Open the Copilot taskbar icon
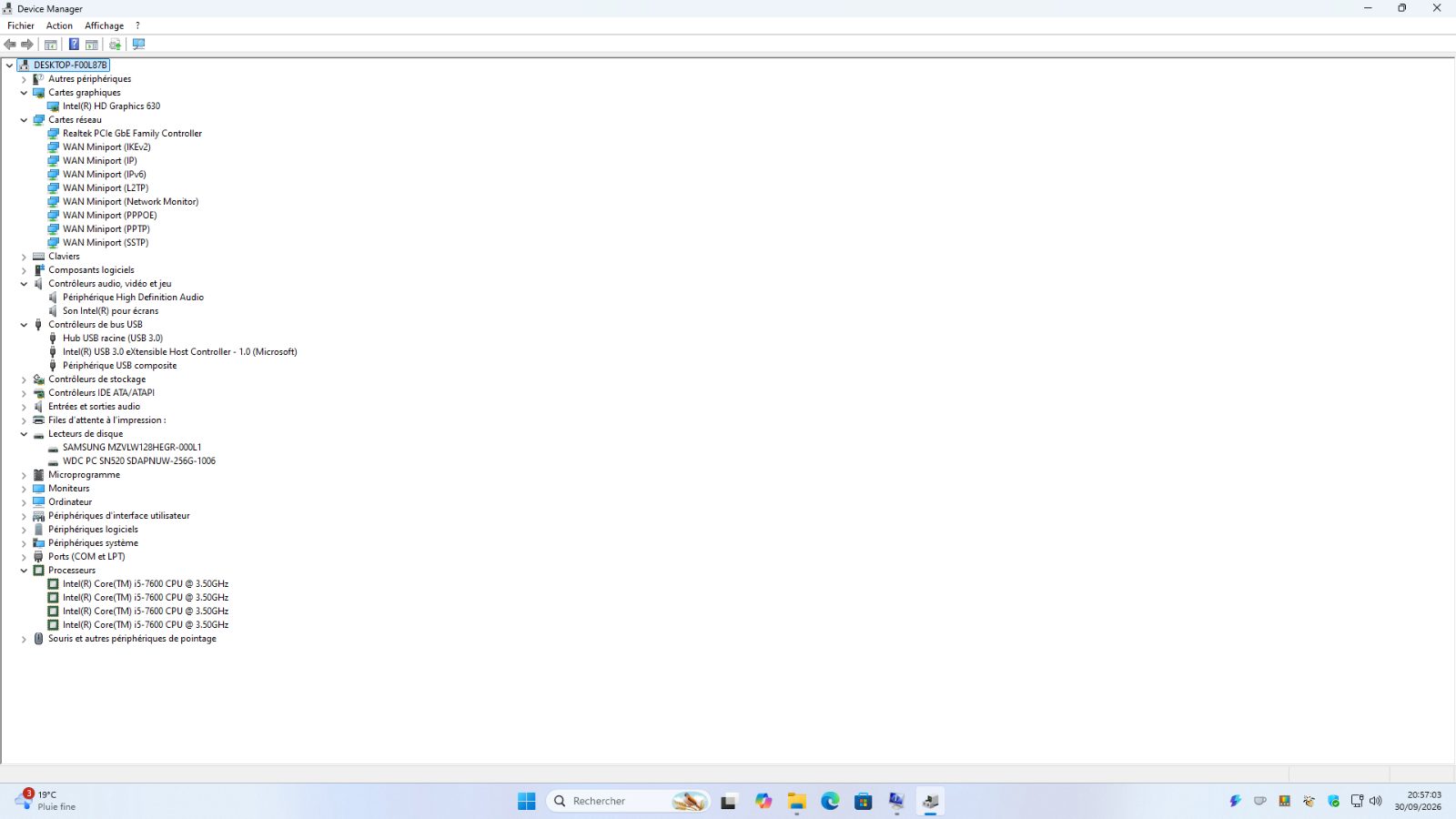Screen dimensions: 1456x819 (x=763, y=801)
